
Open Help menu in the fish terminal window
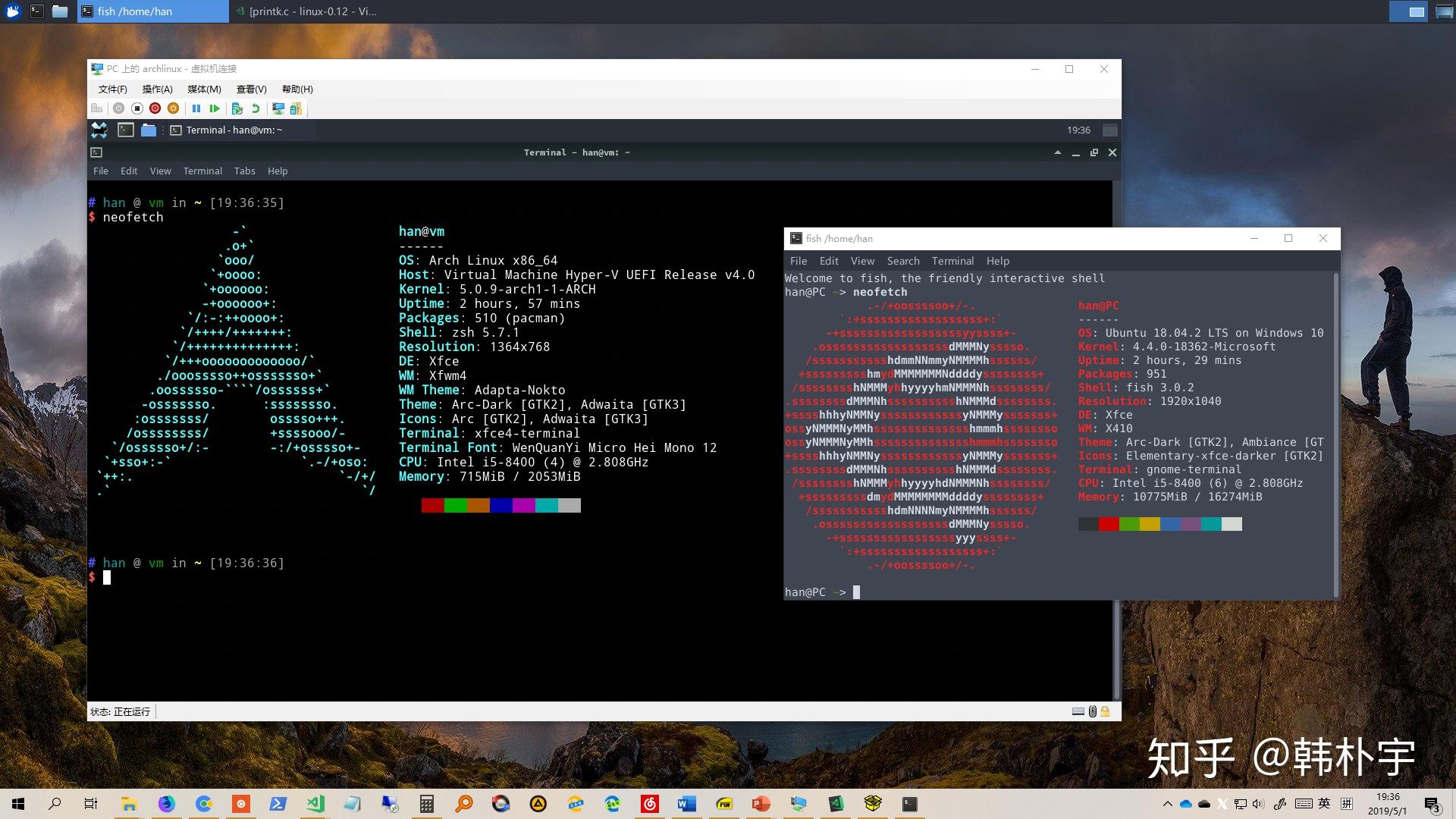pyautogui.click(x=998, y=260)
